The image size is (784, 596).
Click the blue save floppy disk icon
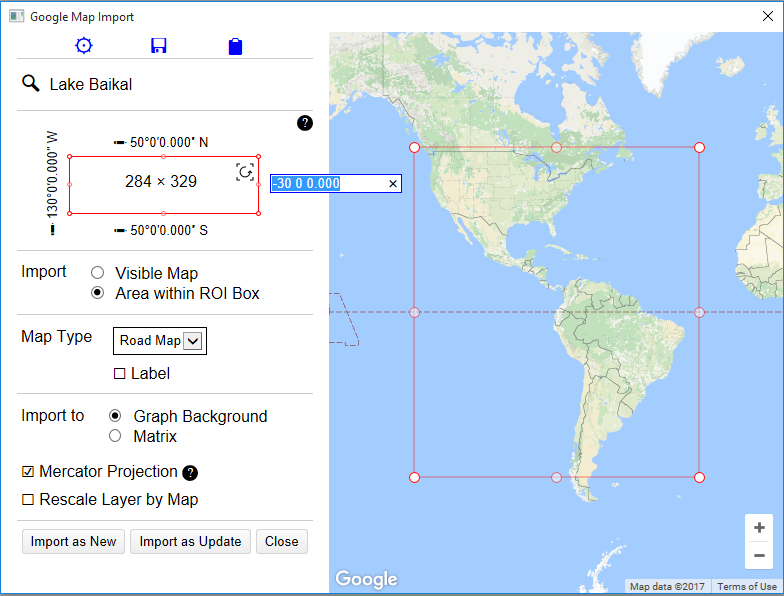[x=158, y=46]
